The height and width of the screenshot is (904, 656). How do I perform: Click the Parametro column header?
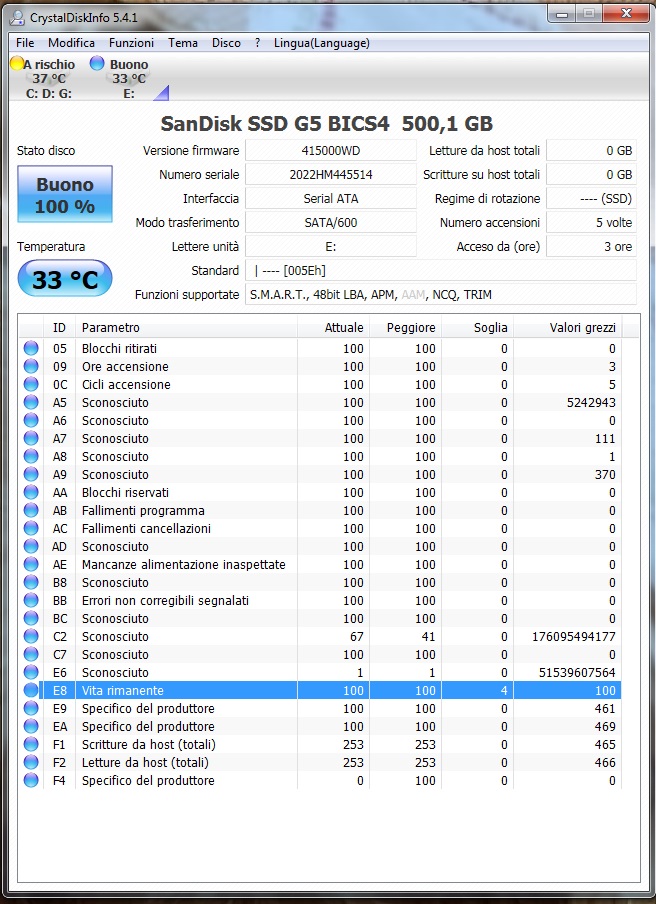tap(186, 327)
